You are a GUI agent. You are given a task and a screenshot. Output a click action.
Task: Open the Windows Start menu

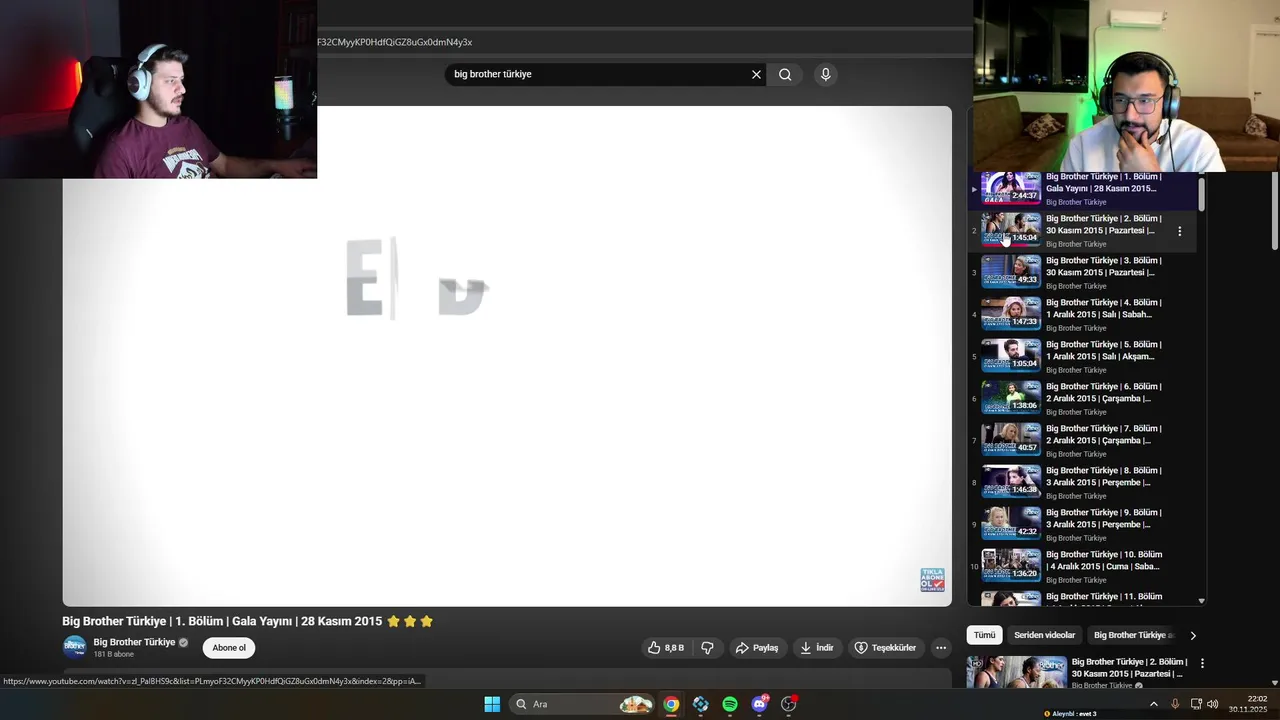492,704
